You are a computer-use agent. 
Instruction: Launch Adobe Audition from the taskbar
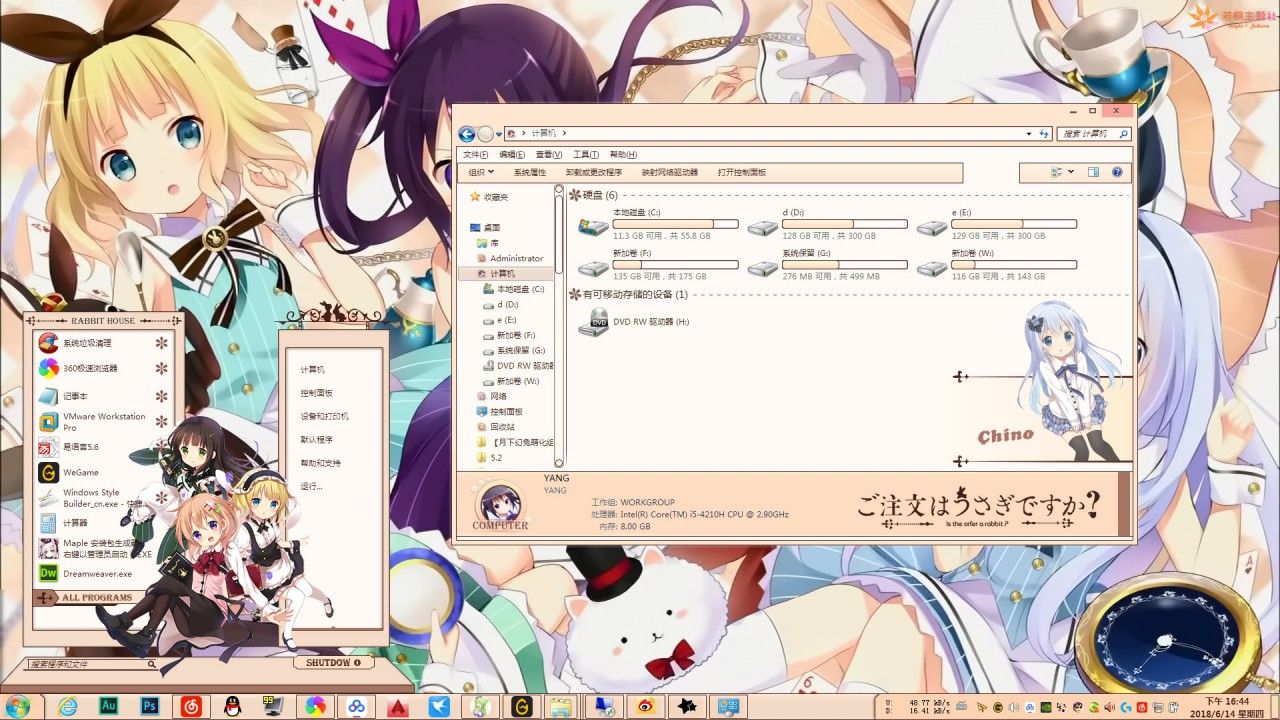(109, 706)
